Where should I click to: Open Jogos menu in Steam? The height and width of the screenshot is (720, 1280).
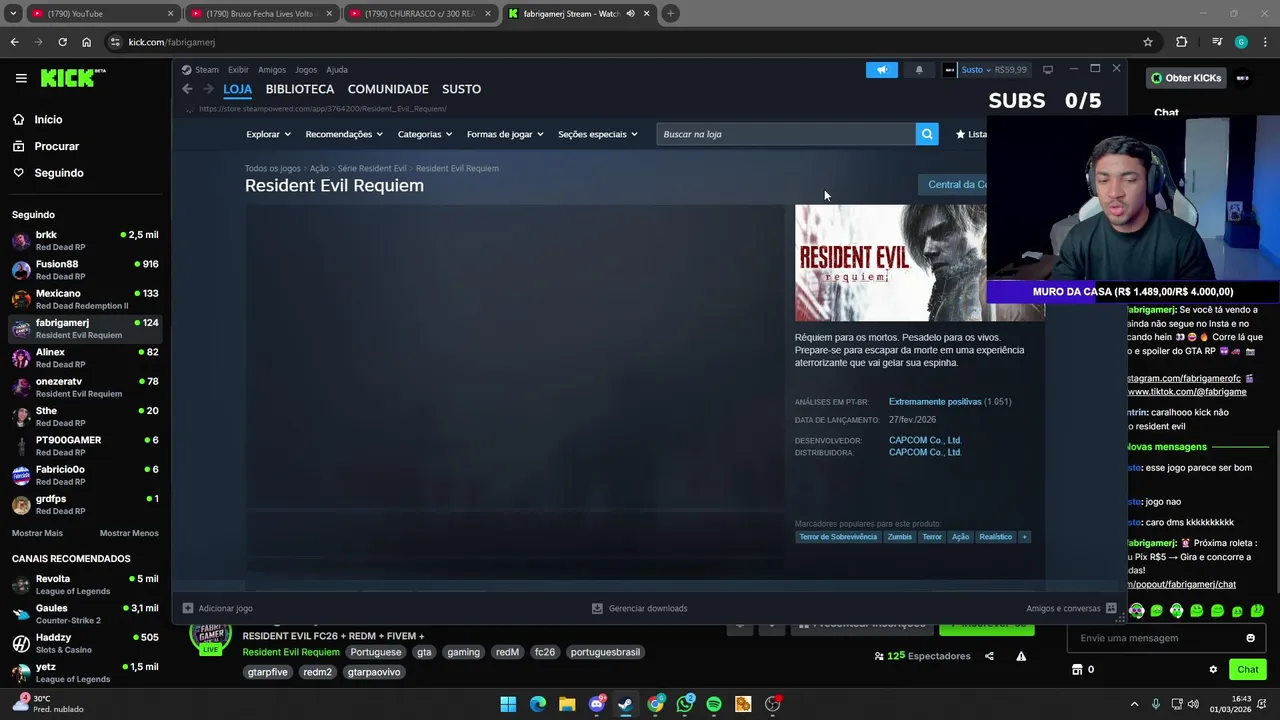click(306, 70)
